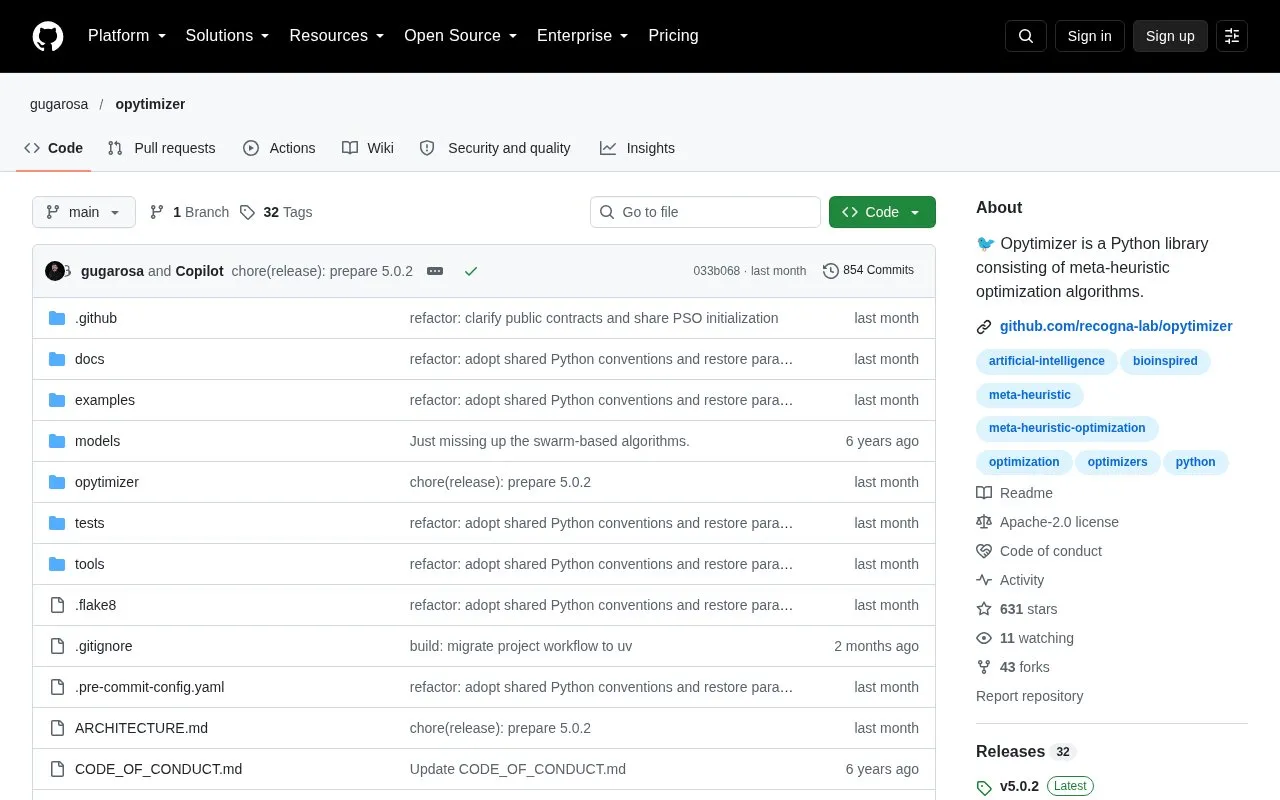Click the .flake8 file icon
This screenshot has height=800, width=1280.
pos(57,605)
